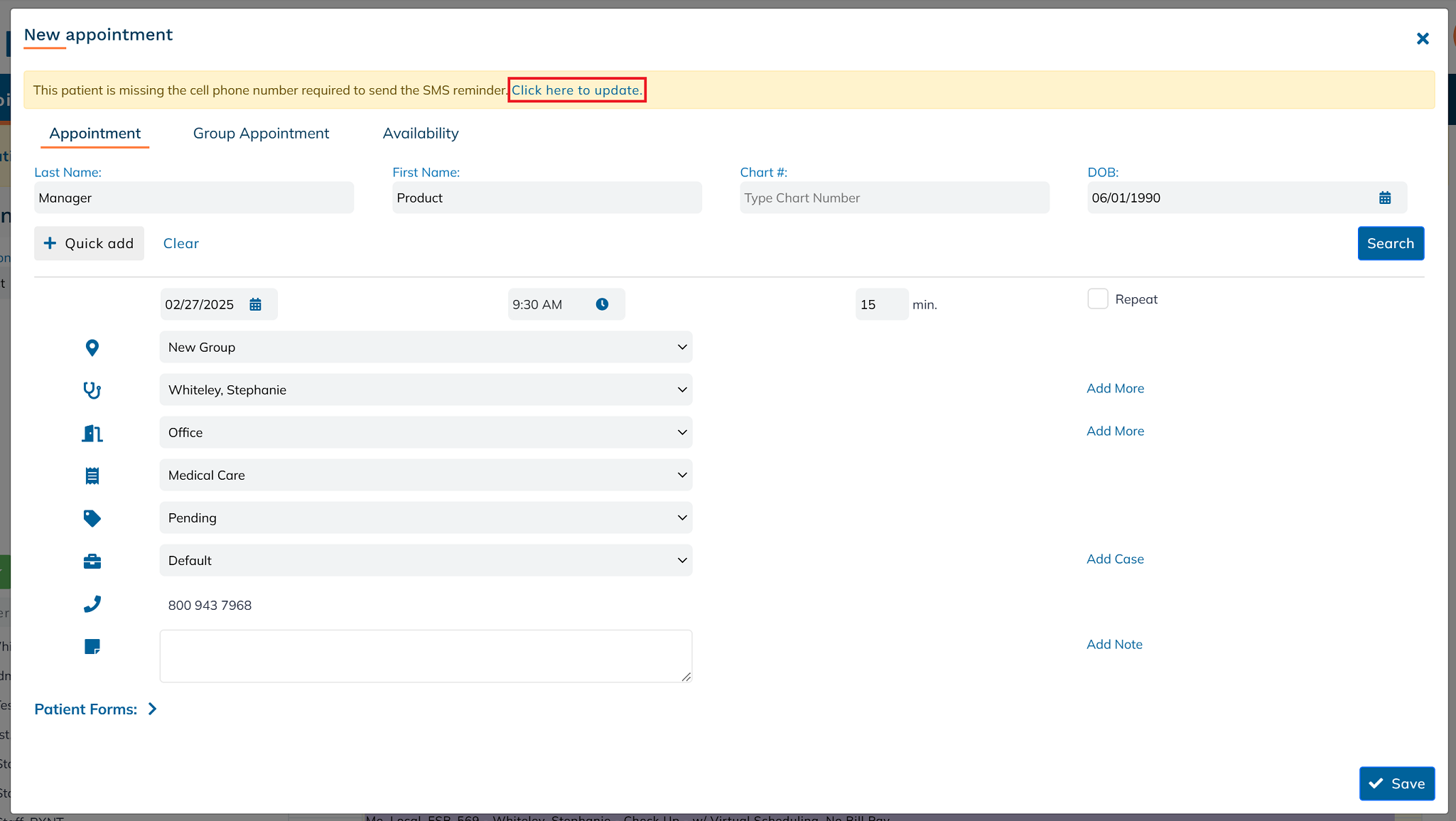This screenshot has height=821, width=1456.
Task: Click the Add Case link
Action: coord(1115,559)
